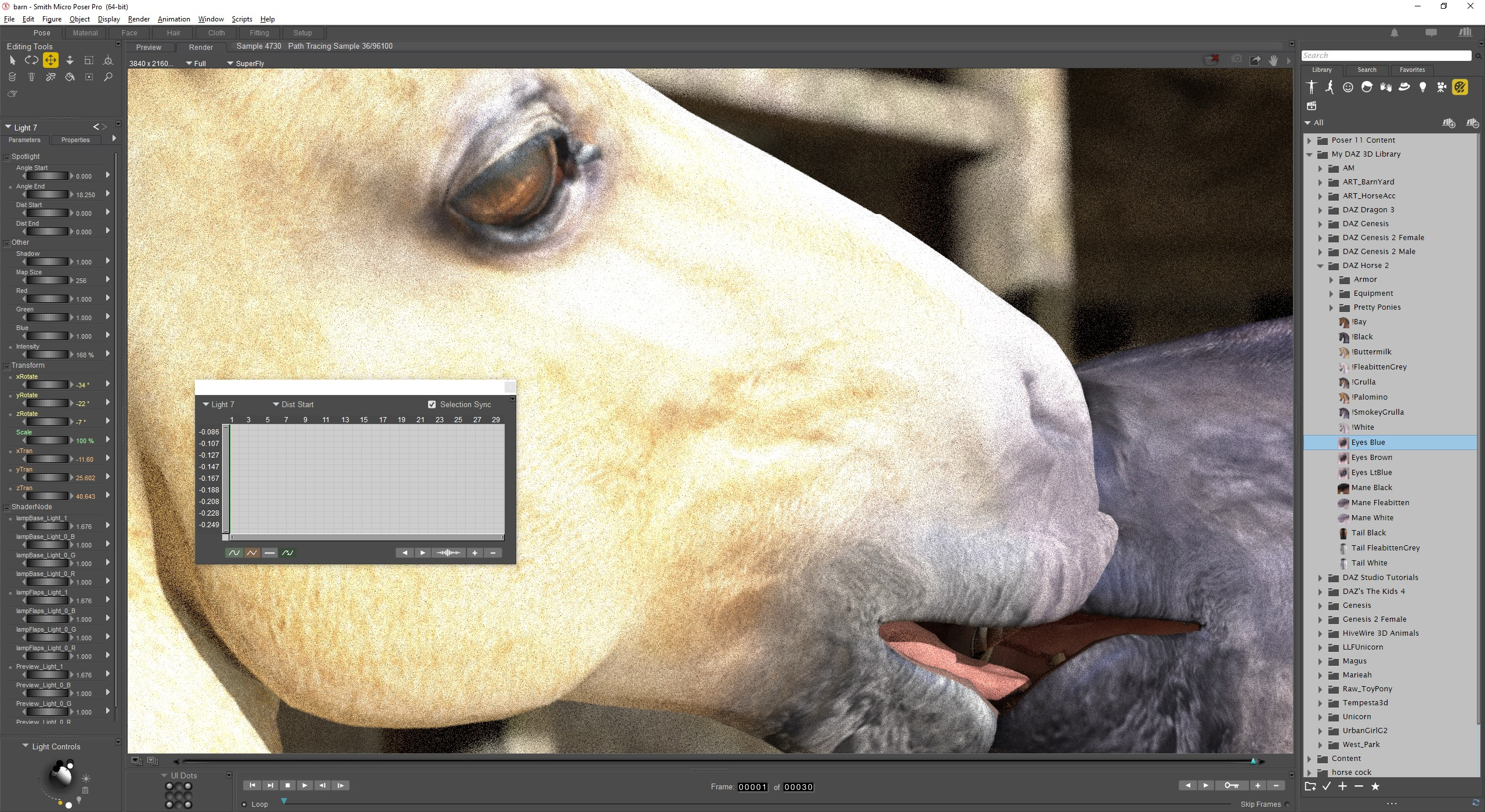Screen dimensions: 1485x812
Task: Pick the Translate In/Out tool
Action: [70, 60]
